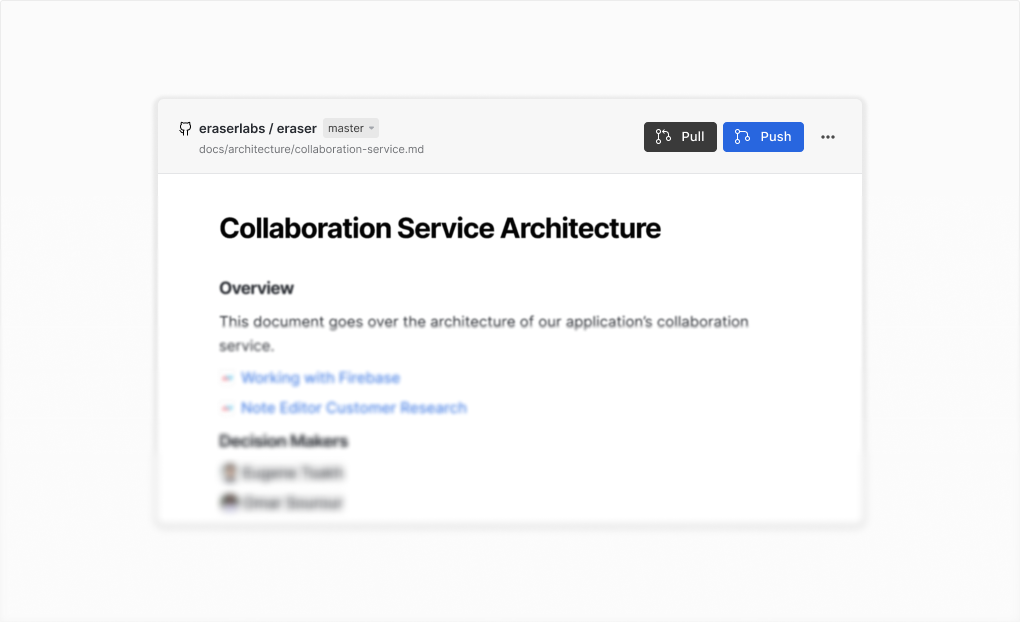Click the eraserlabs / eraser repository name
Viewport: 1020px width, 622px height.
pos(259,128)
